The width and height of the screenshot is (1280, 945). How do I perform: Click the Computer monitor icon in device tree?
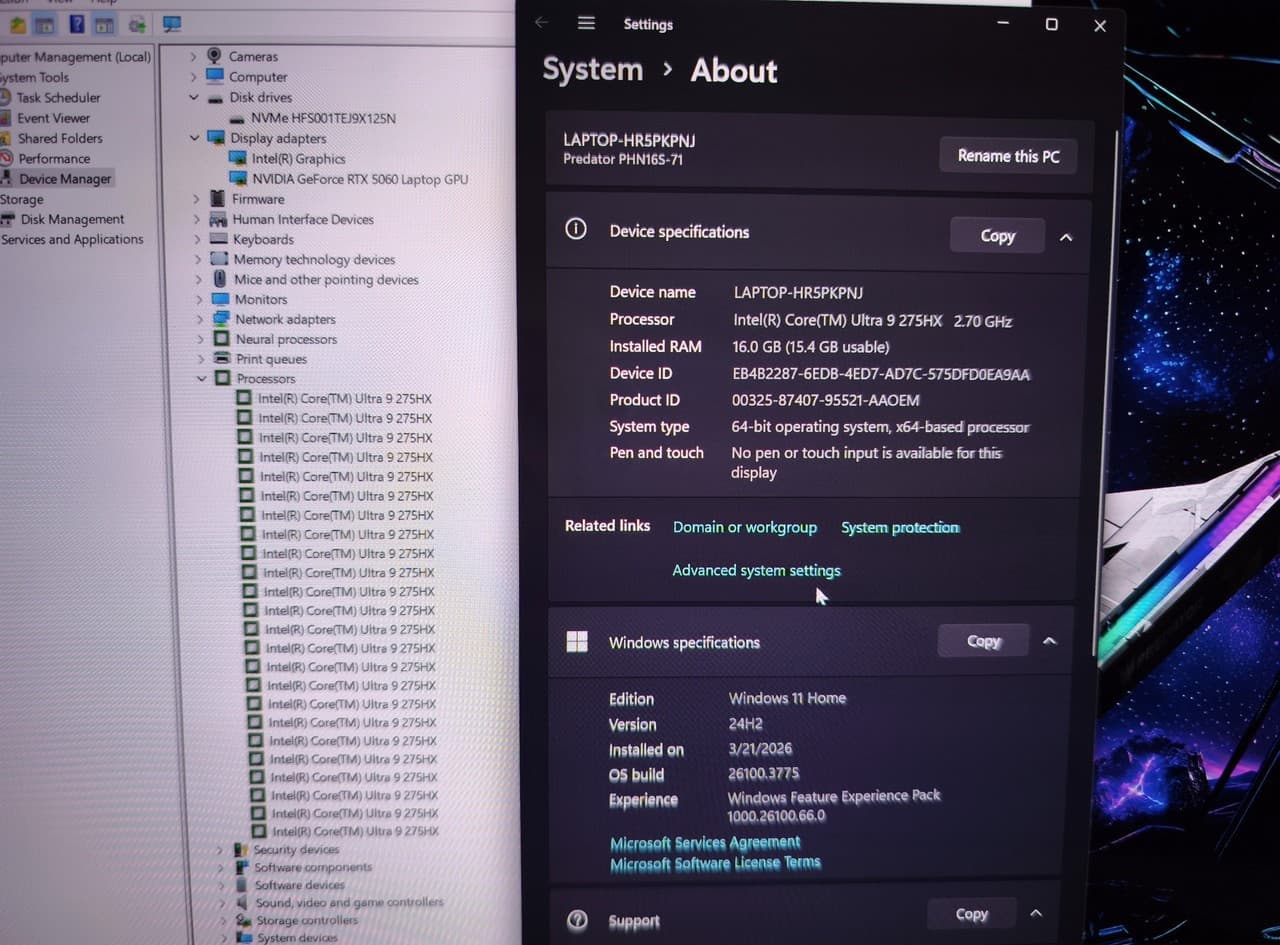point(215,76)
